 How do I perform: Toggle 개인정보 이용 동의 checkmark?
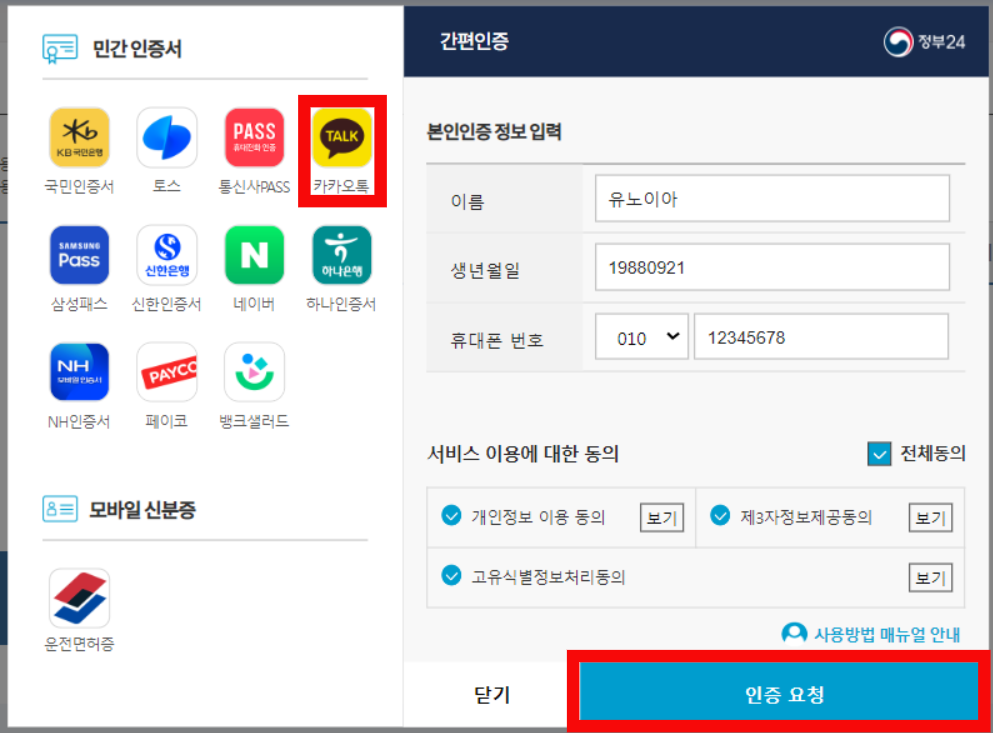tap(451, 516)
